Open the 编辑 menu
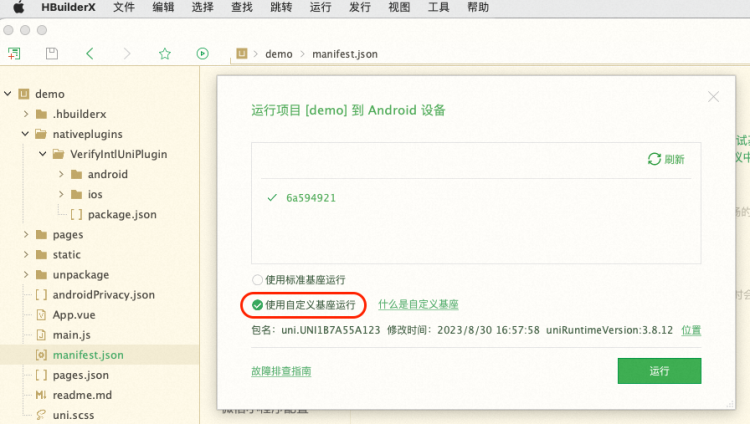 (163, 7)
